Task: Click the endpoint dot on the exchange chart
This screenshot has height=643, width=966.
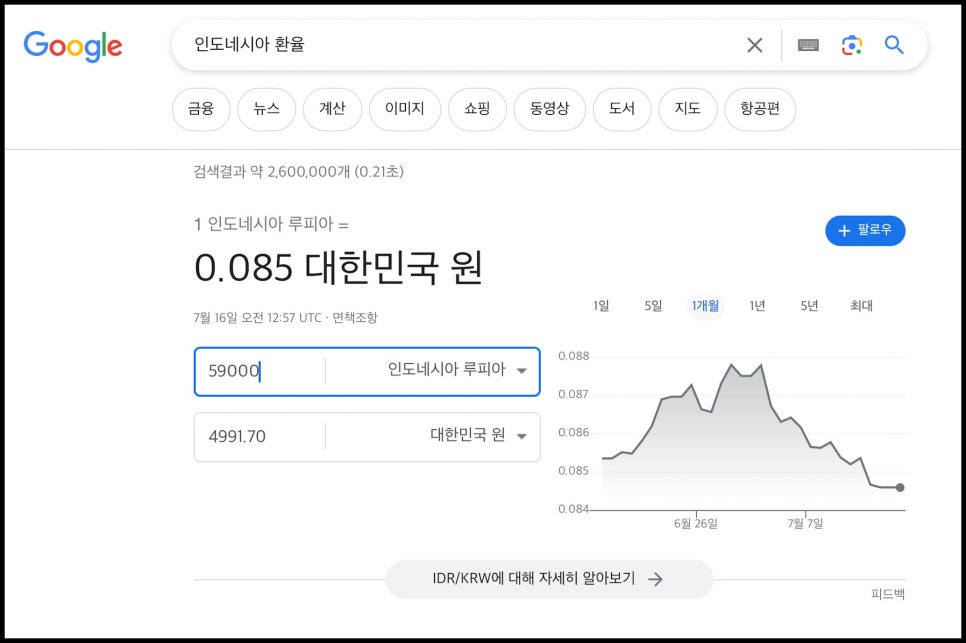Action: pyautogui.click(x=900, y=488)
